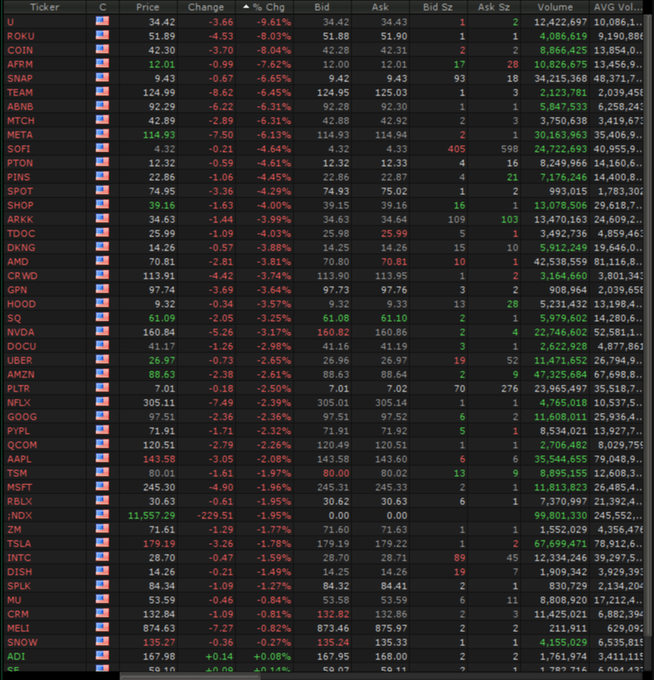Sort by the Ask column header
Viewport: 654px width, 680px height.
coord(380,7)
